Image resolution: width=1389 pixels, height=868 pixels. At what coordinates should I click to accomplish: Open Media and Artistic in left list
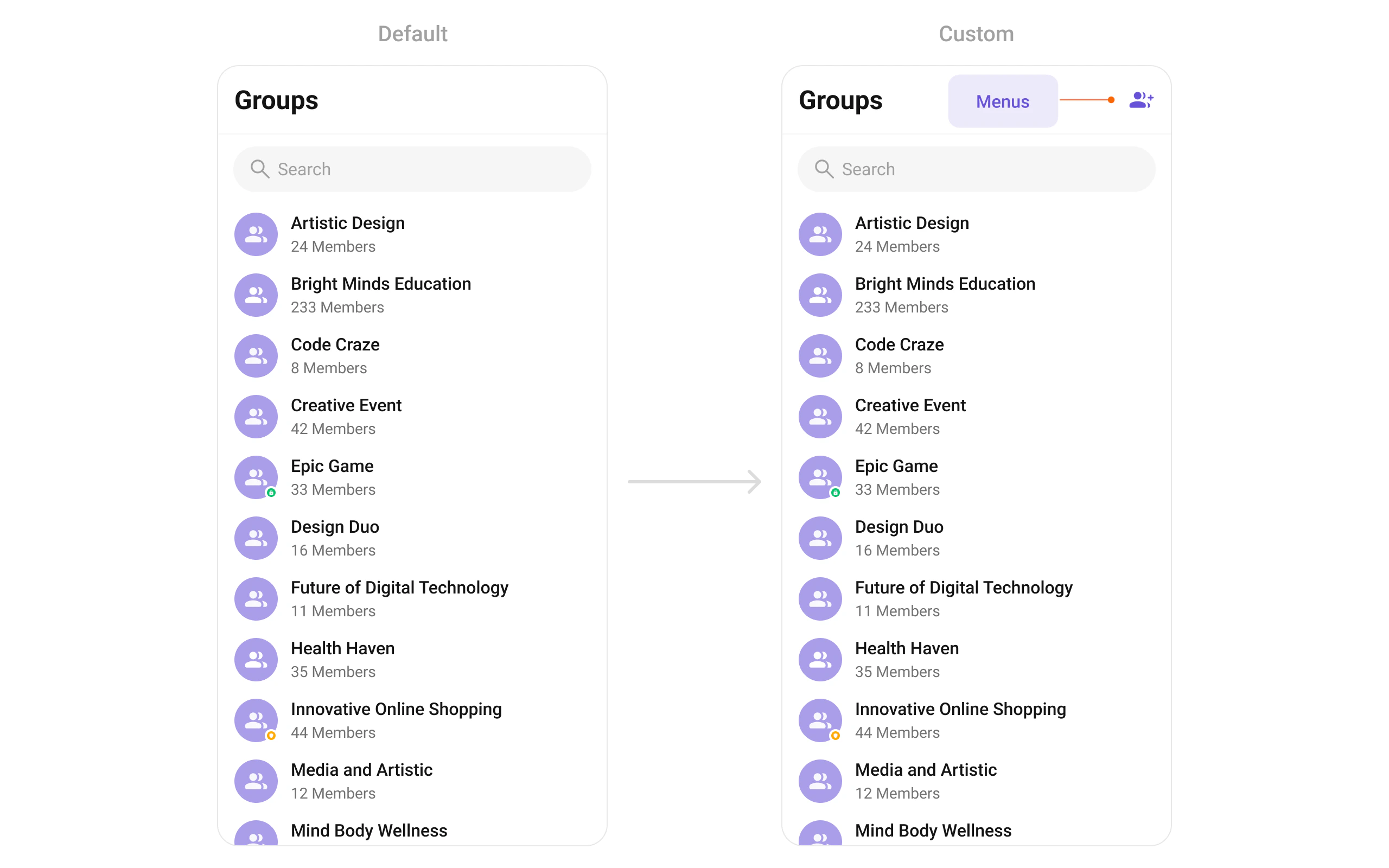pyautogui.click(x=361, y=770)
